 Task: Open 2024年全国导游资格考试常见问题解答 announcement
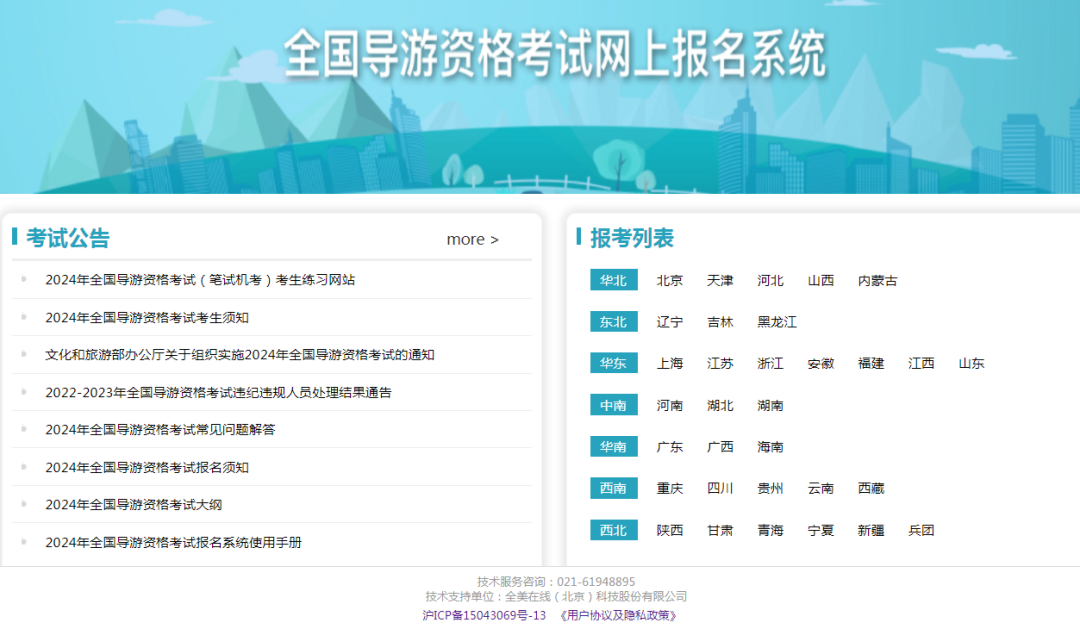[x=160, y=430]
